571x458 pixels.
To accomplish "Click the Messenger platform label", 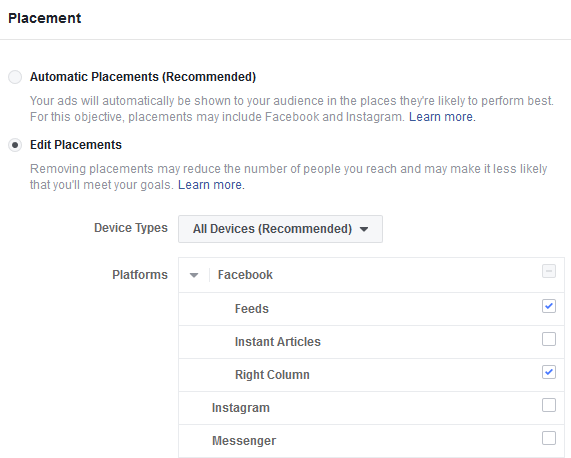I will [244, 441].
